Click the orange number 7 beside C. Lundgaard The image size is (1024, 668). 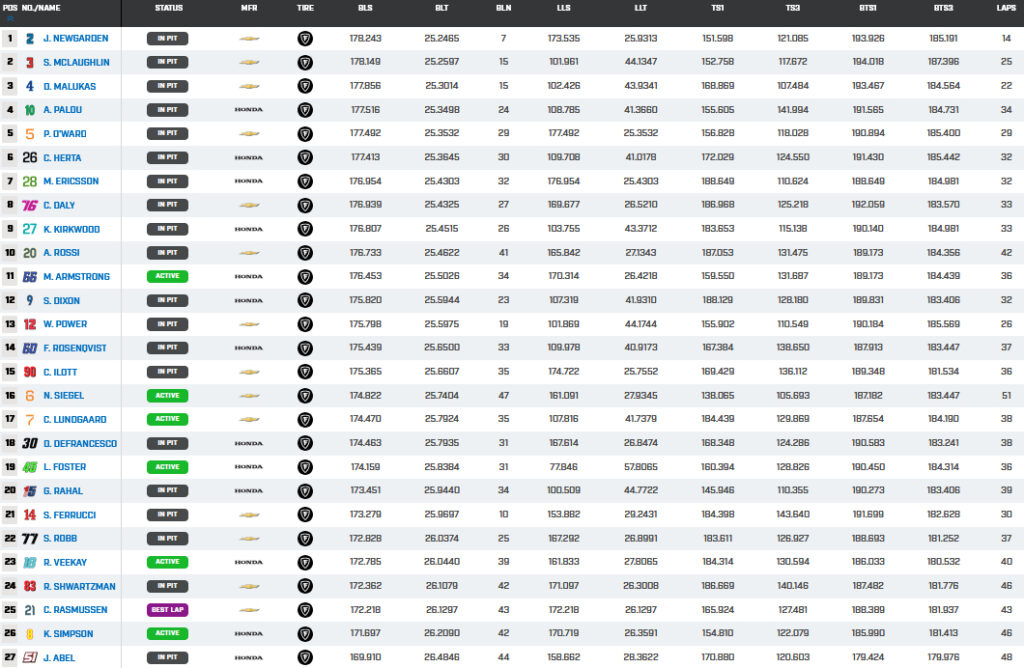pyautogui.click(x=29, y=419)
